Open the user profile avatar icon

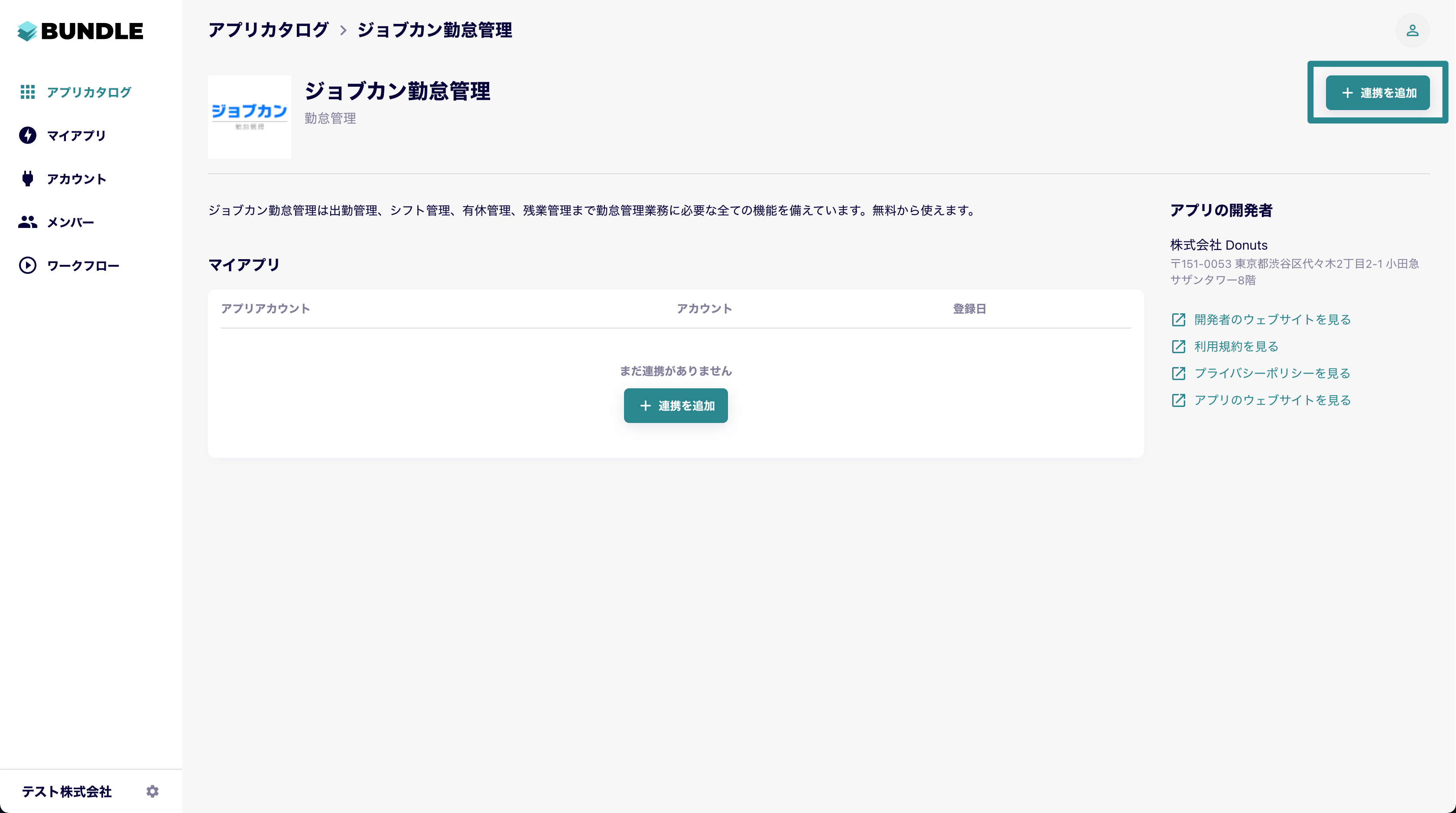point(1412,30)
